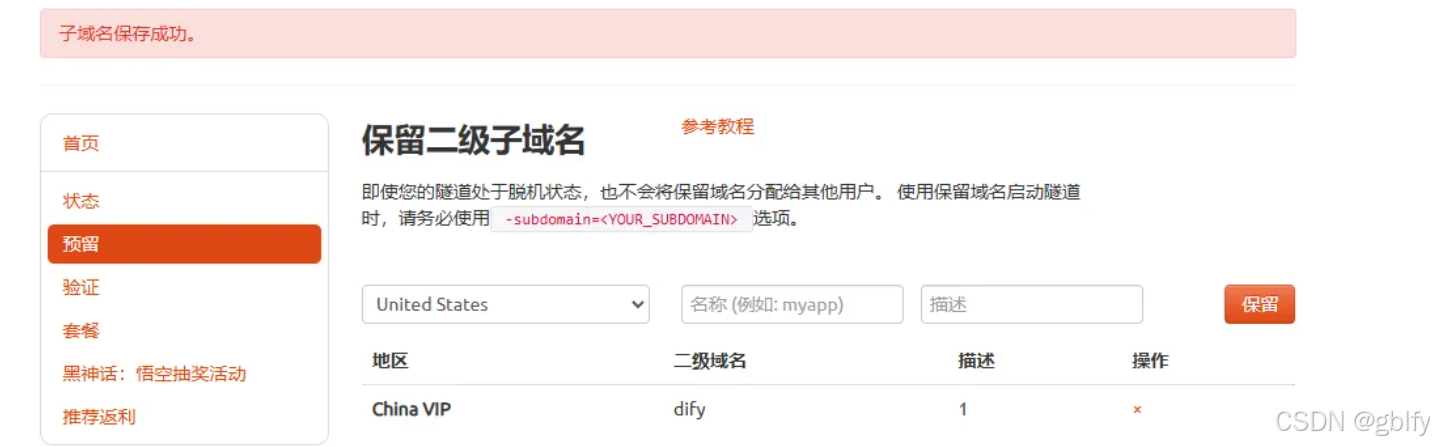
Task: Delete the dify subdomain with × icon
Action: [x=1137, y=410]
